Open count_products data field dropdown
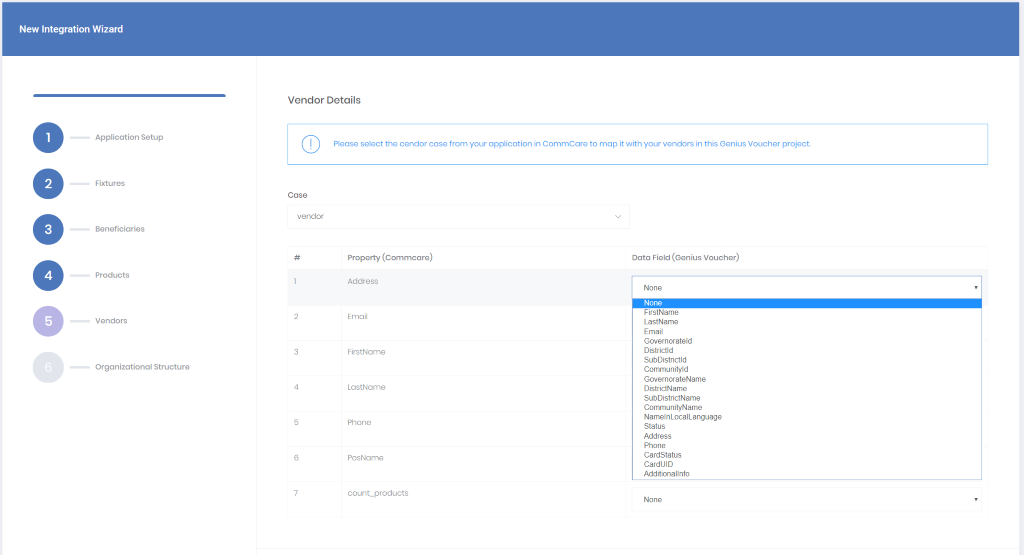1024x555 pixels. click(x=806, y=499)
